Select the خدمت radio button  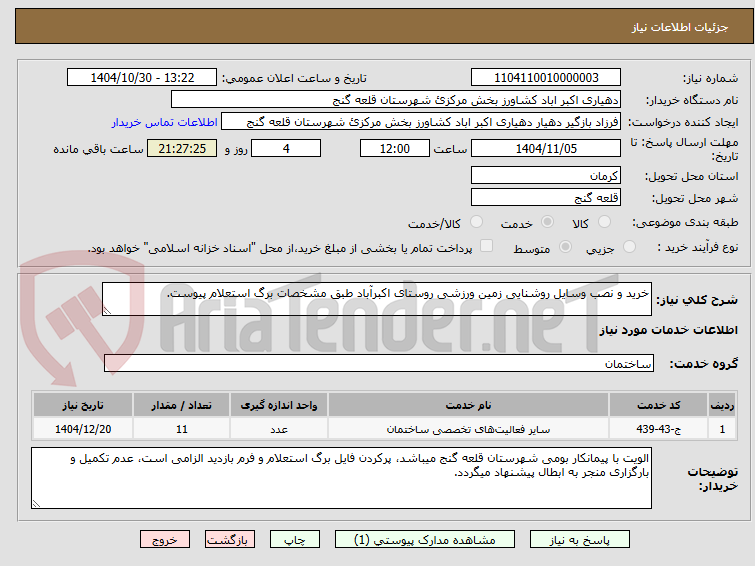[547, 222]
